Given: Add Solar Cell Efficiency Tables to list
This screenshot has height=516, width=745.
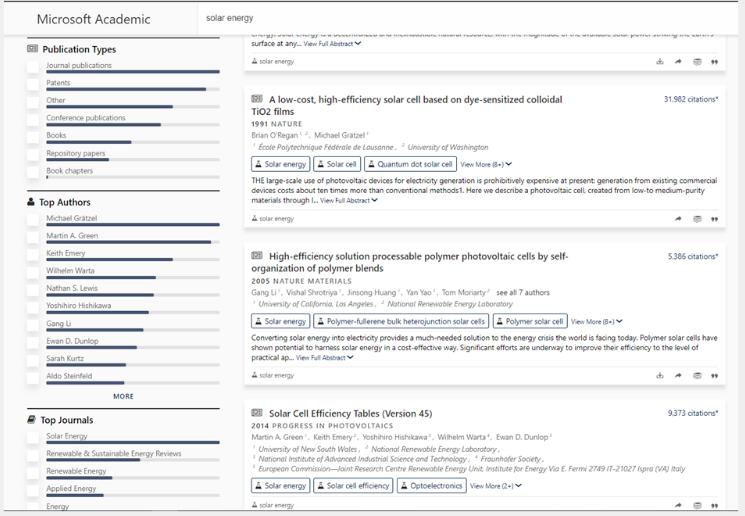Looking at the screenshot, I should (697, 505).
